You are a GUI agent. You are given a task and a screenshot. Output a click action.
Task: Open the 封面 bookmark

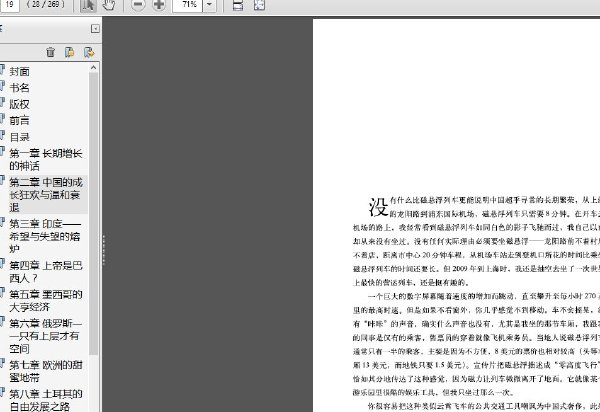[20, 72]
